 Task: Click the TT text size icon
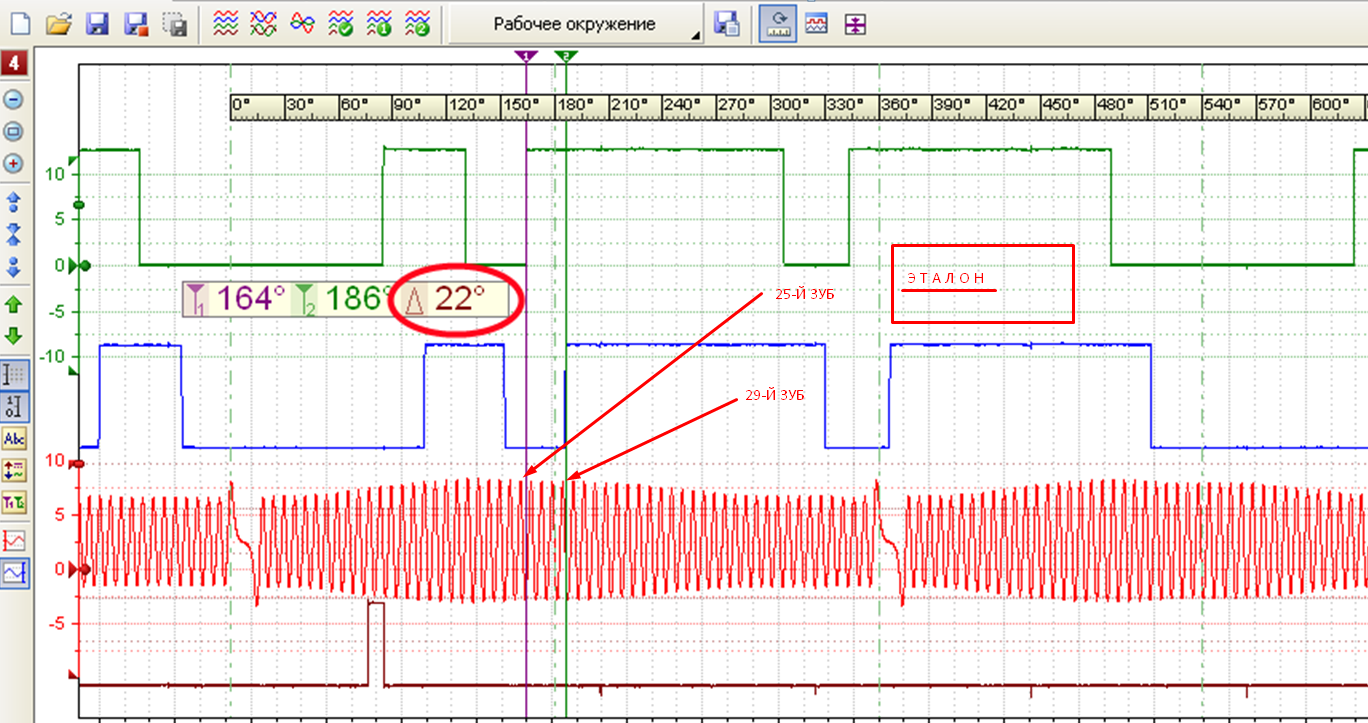click(x=15, y=502)
